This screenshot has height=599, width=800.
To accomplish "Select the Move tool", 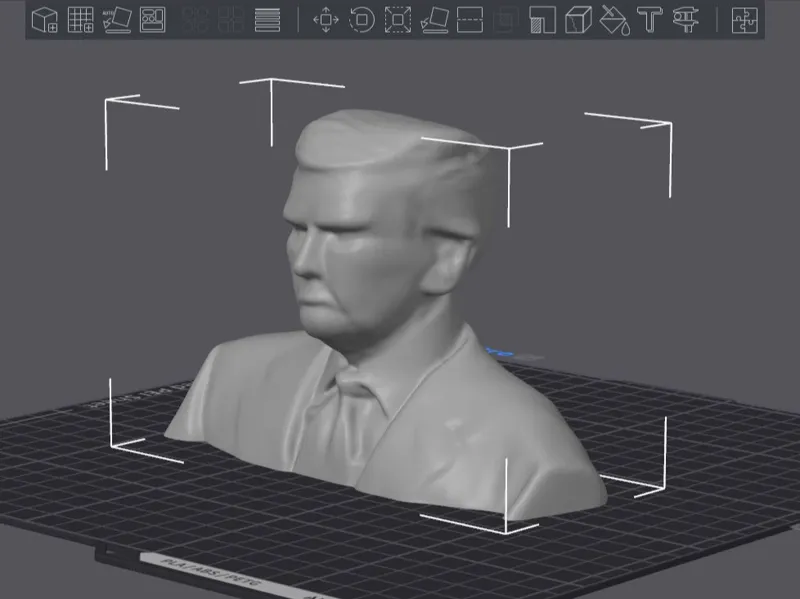I will click(x=326, y=20).
